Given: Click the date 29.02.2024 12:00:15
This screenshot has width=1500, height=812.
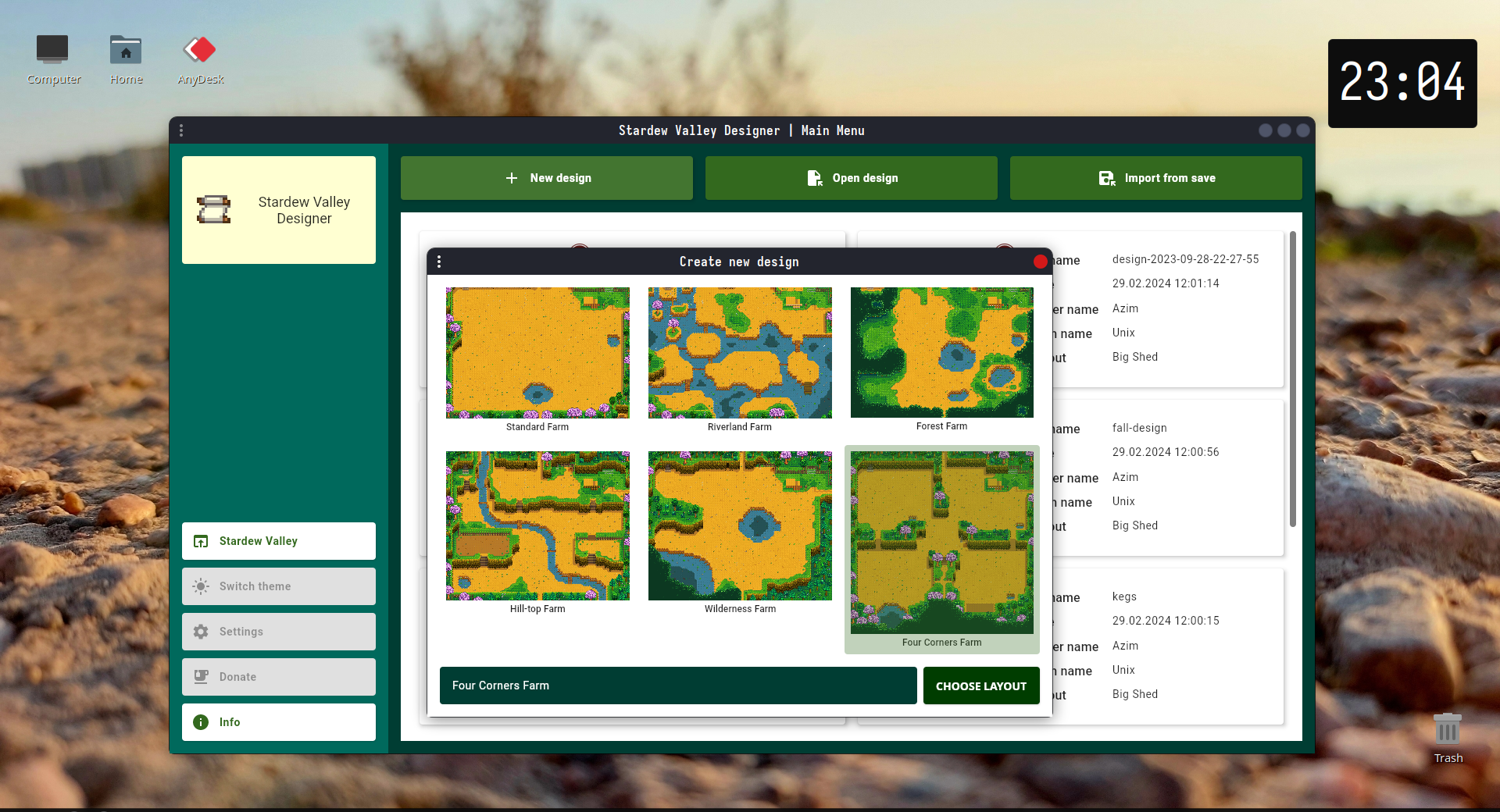Looking at the screenshot, I should click(1166, 621).
